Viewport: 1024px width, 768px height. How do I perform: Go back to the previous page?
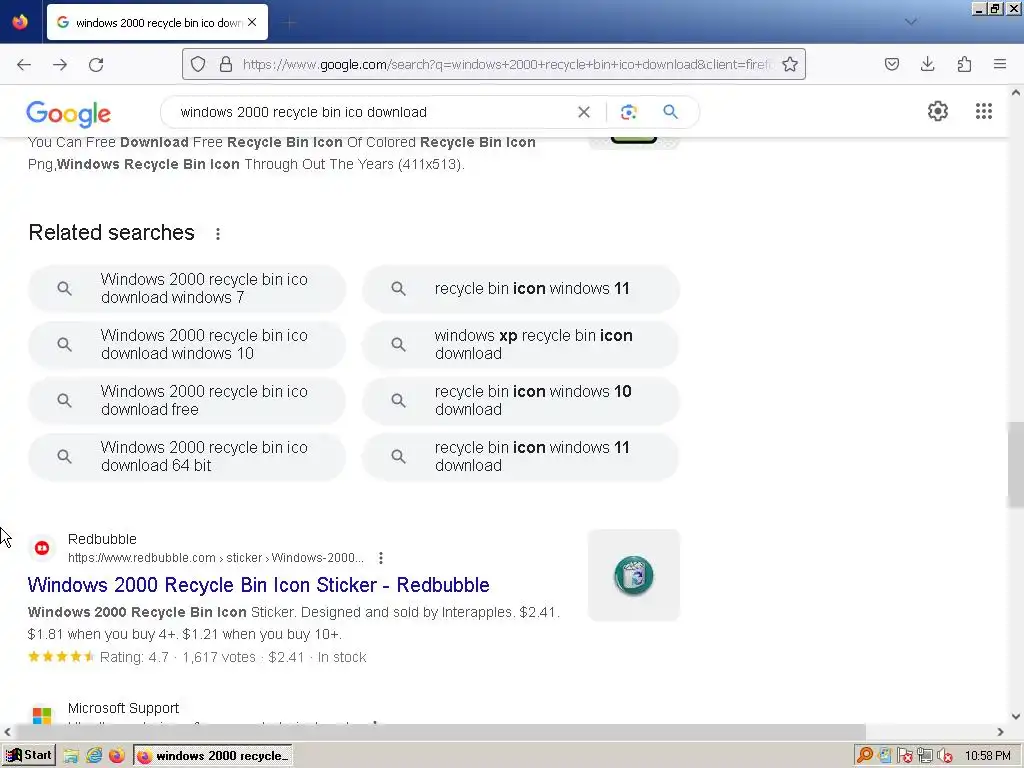pyautogui.click(x=24, y=64)
